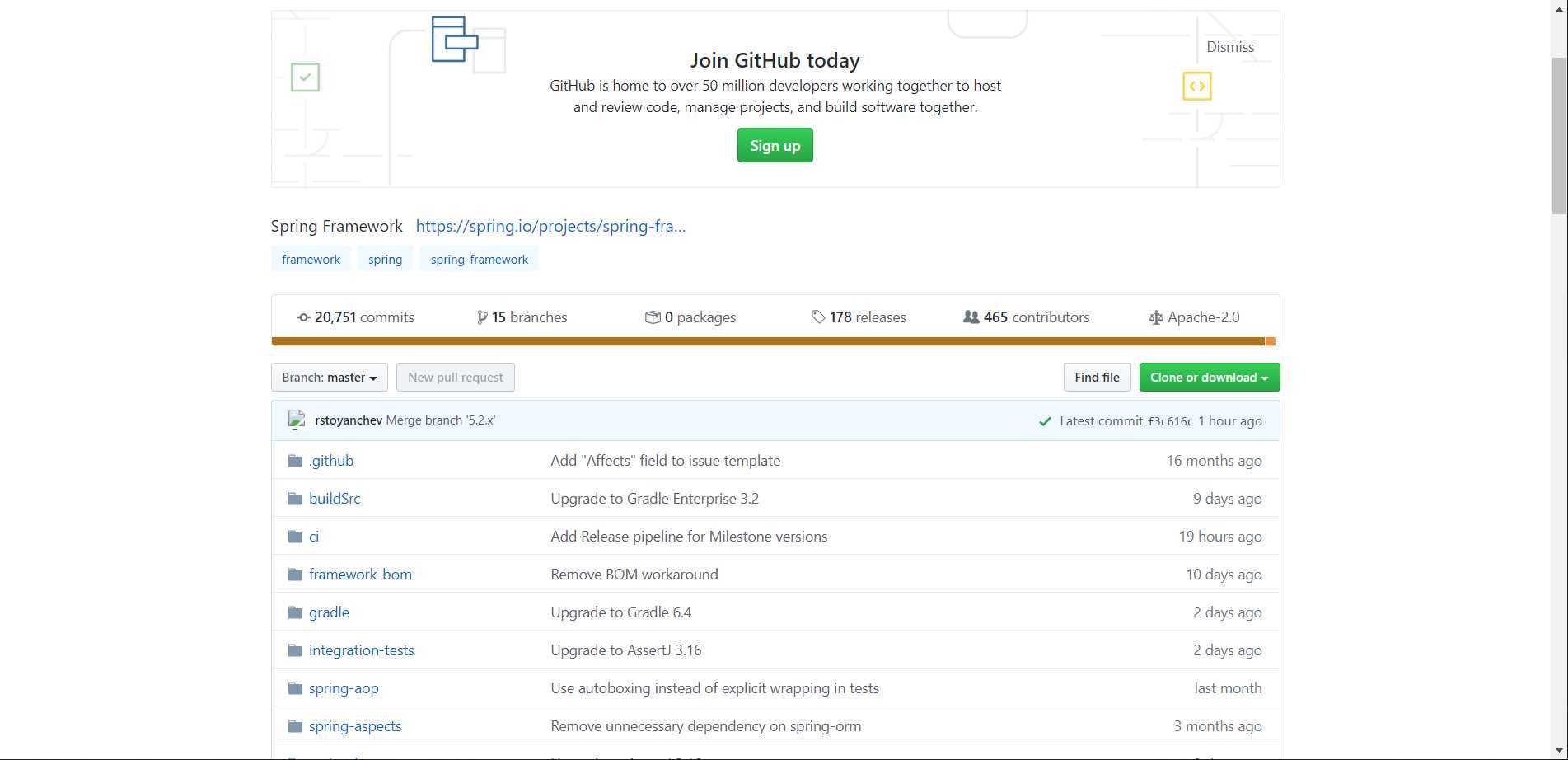The width and height of the screenshot is (1568, 760).
Task: Click the Find file button
Action: pos(1097,378)
